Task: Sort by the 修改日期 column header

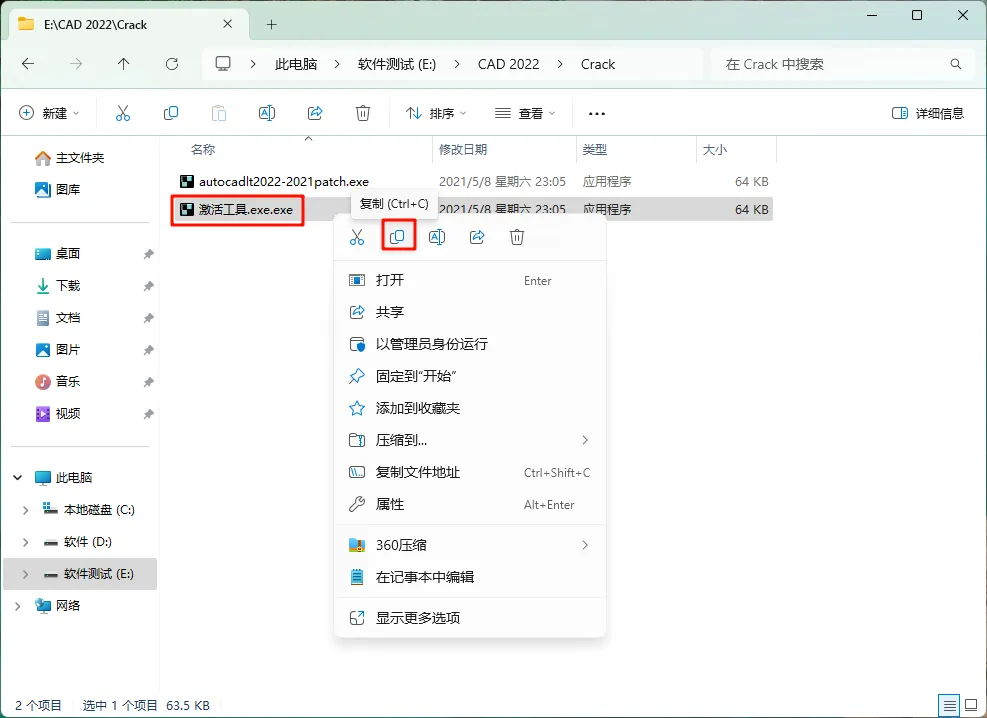Action: (463, 150)
